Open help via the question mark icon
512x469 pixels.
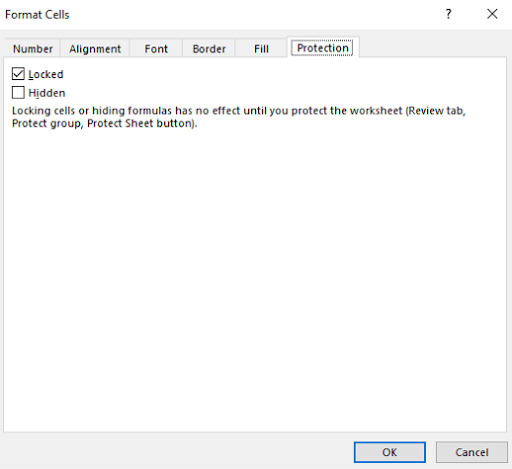point(448,14)
